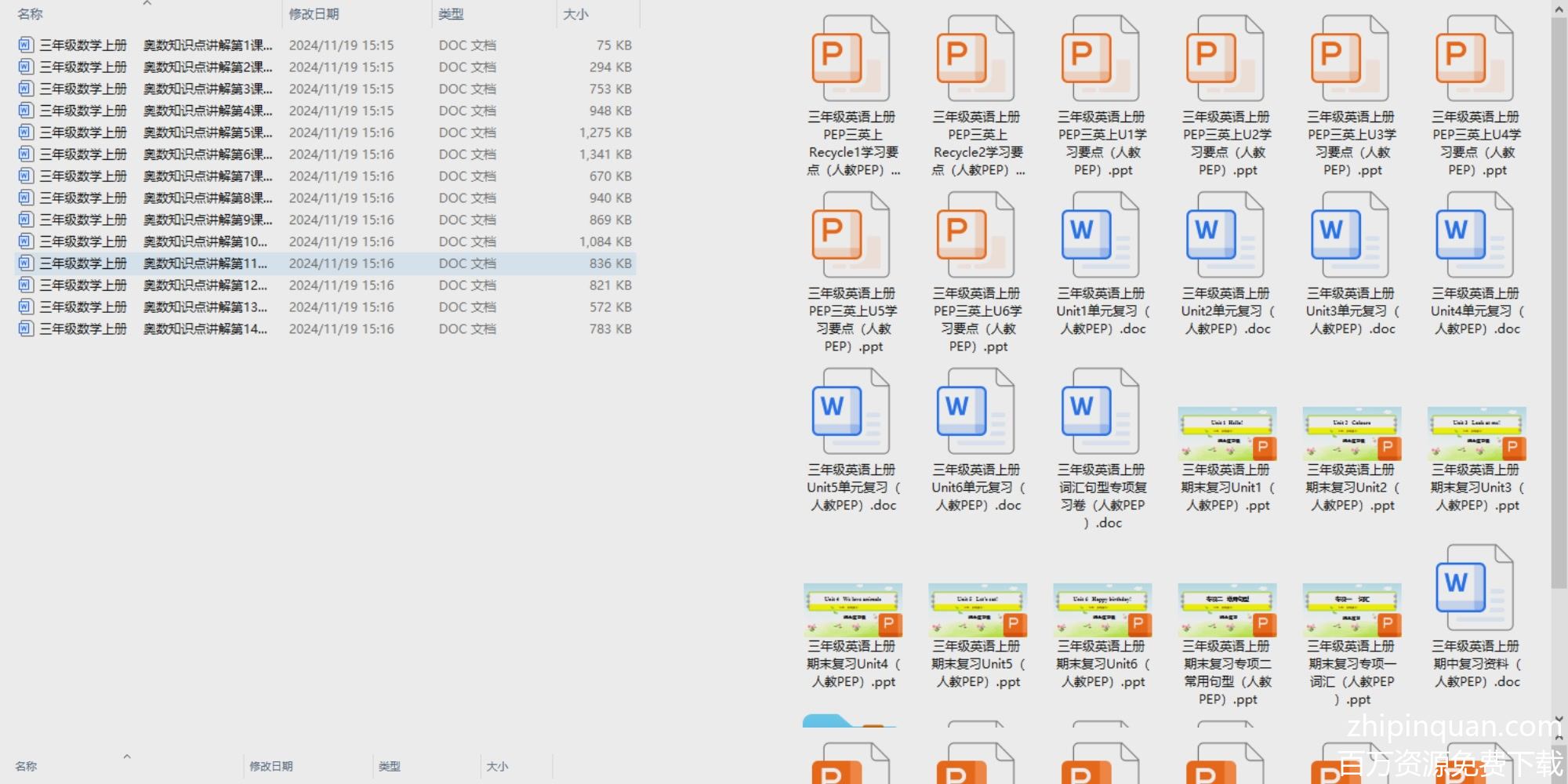Select the PEP三英上U1学习要点 .ppt file icon
The height and width of the screenshot is (784, 1568).
coord(1100,59)
